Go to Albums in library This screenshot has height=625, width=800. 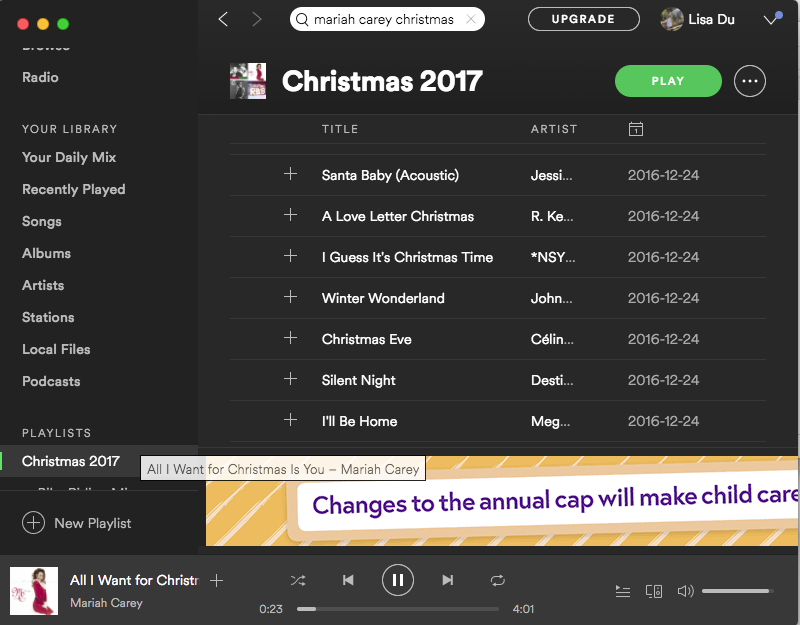tap(46, 253)
